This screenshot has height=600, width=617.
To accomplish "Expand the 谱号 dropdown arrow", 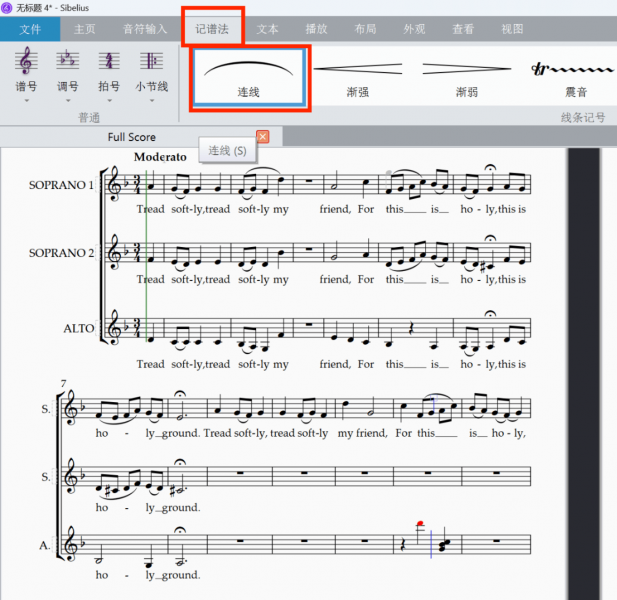I will [x=26, y=101].
